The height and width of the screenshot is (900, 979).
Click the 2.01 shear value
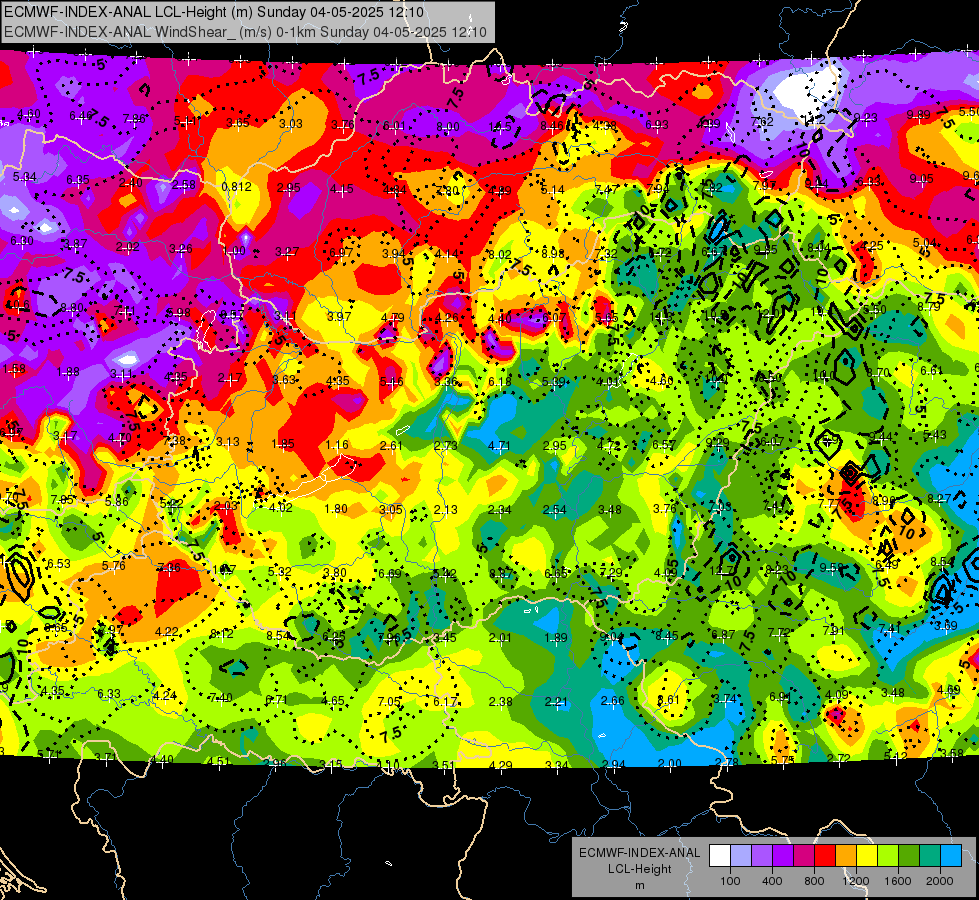[x=500, y=638]
